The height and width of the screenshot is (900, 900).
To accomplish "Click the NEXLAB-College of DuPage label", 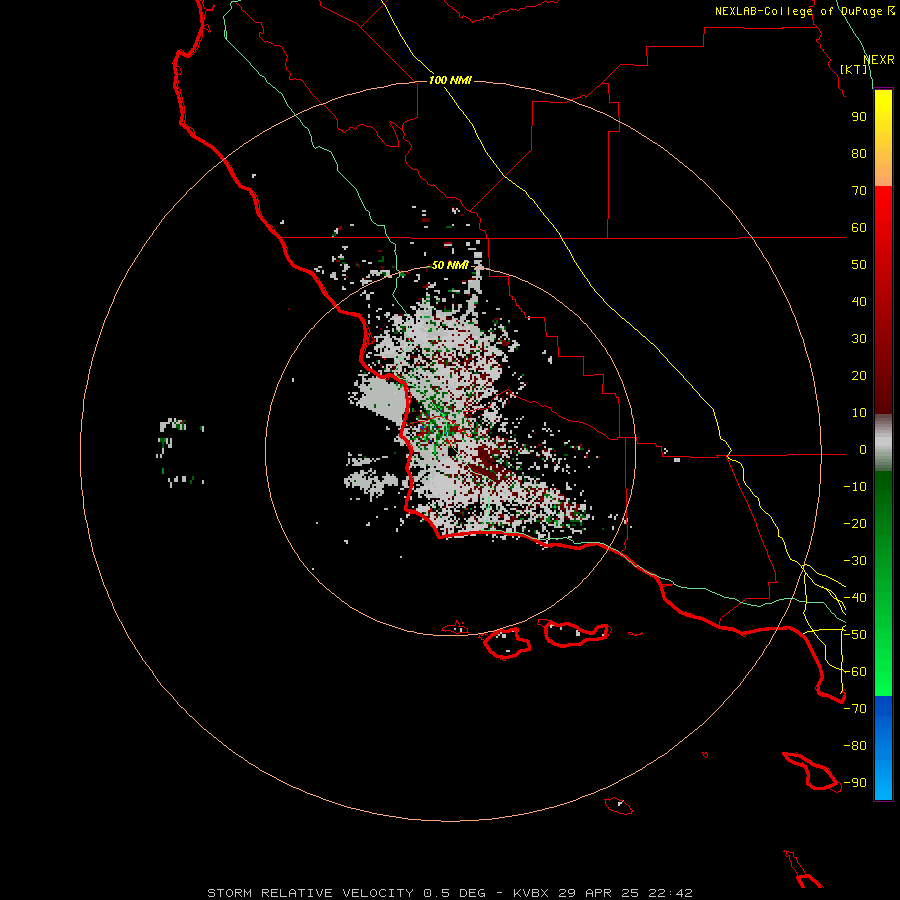I will click(x=804, y=11).
